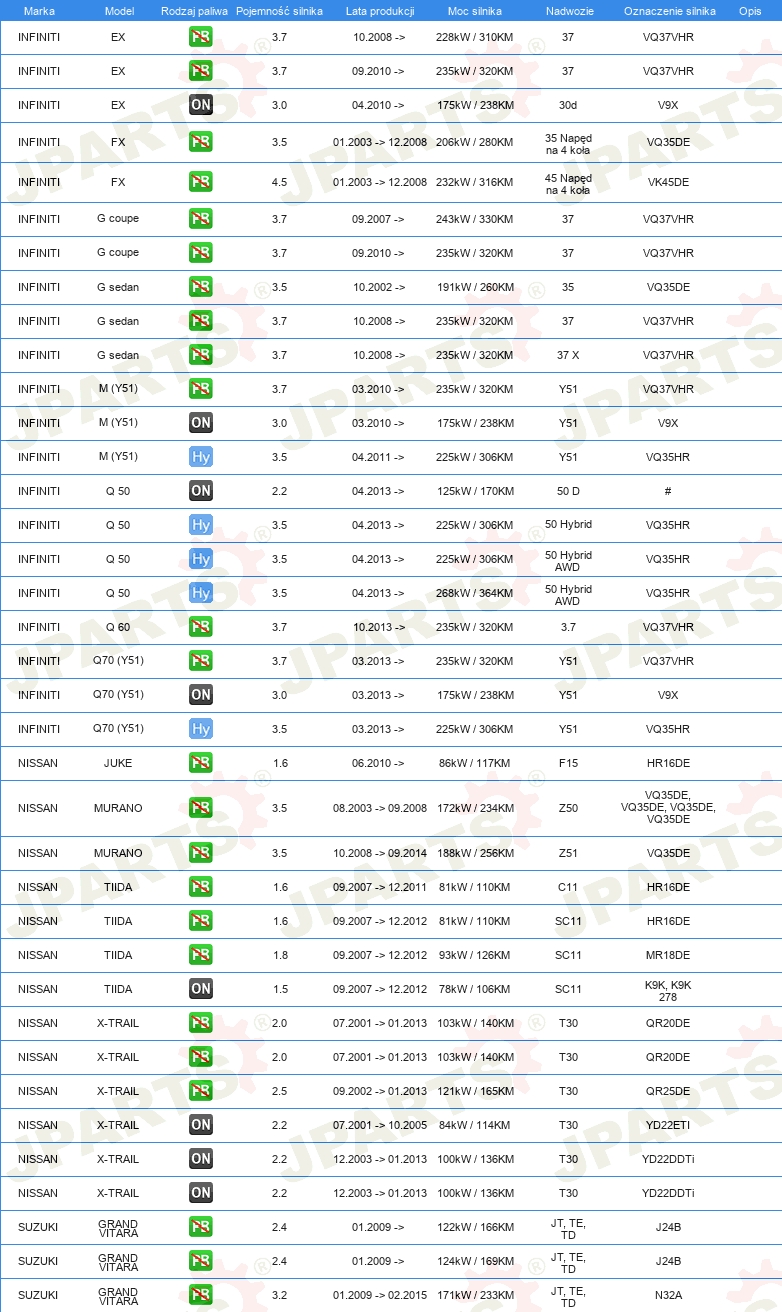Select the JUKE model cell
782x1312 pixels.
click(x=118, y=763)
